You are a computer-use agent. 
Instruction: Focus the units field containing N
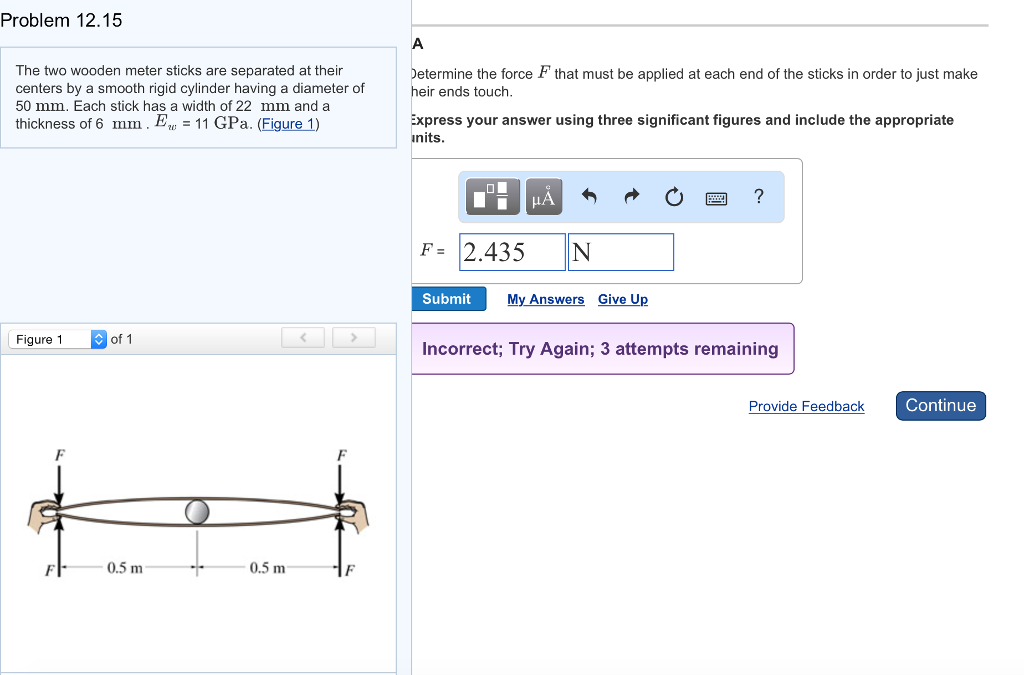pos(620,252)
